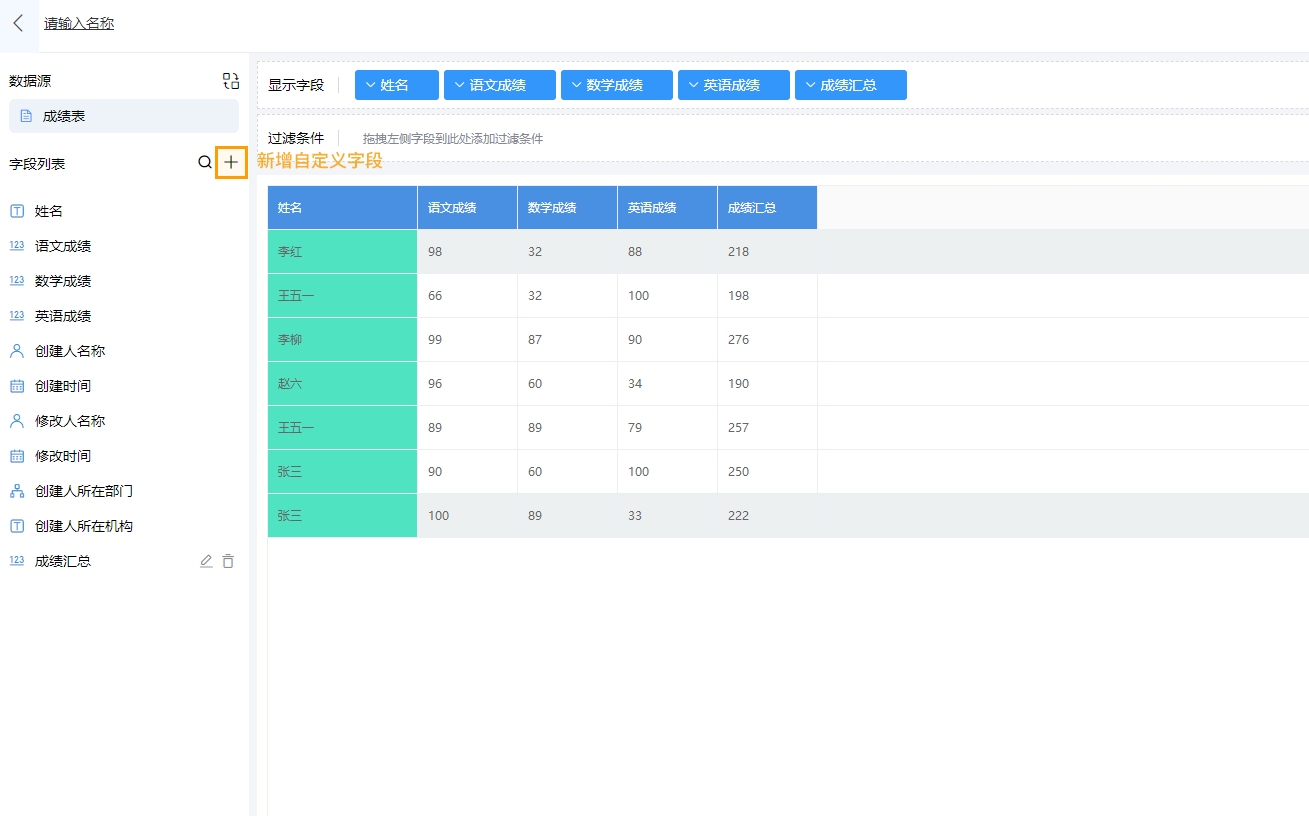Click the 请输入名称 name input field

(x=77, y=23)
